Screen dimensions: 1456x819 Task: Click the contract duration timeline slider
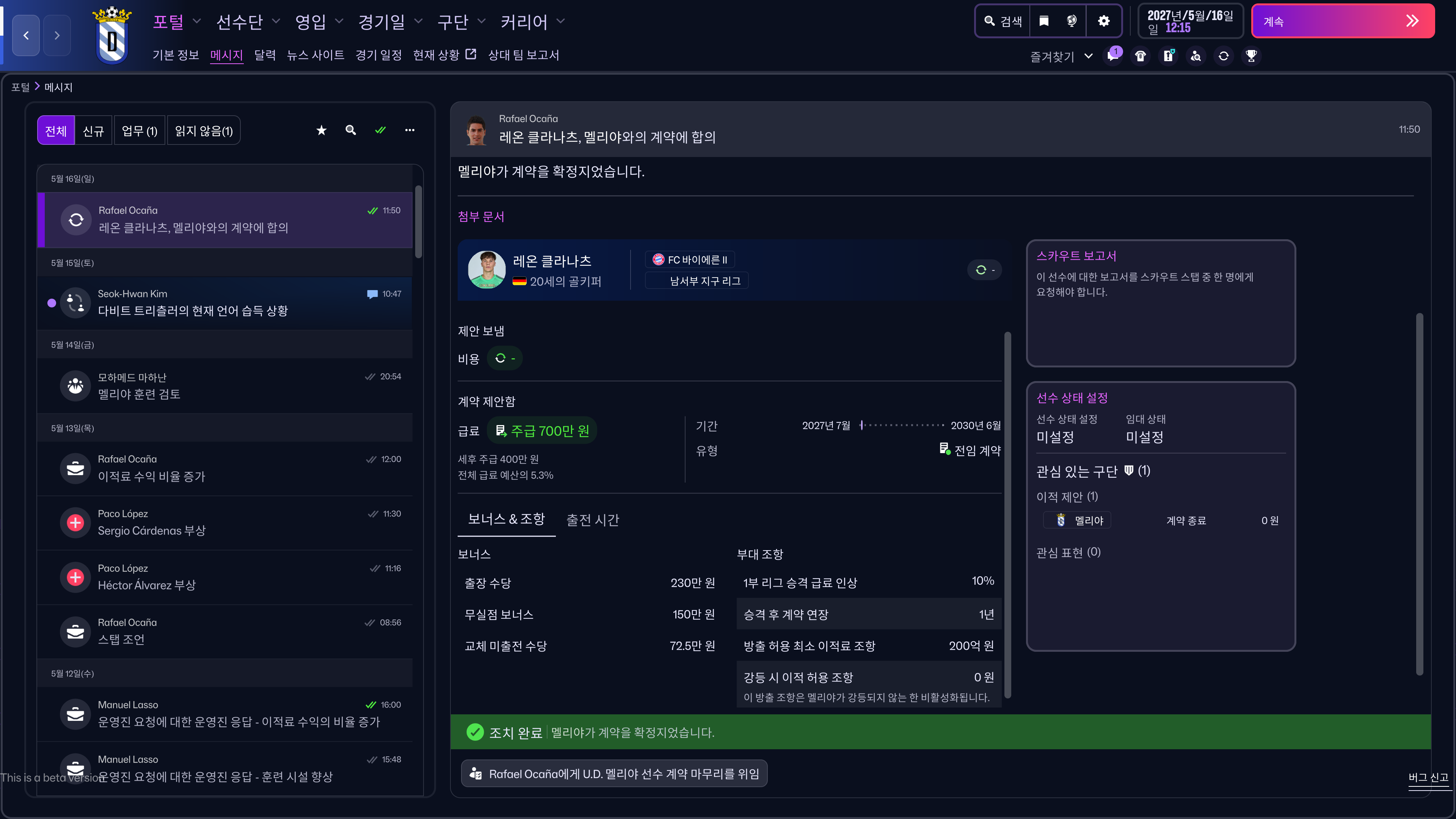902,425
